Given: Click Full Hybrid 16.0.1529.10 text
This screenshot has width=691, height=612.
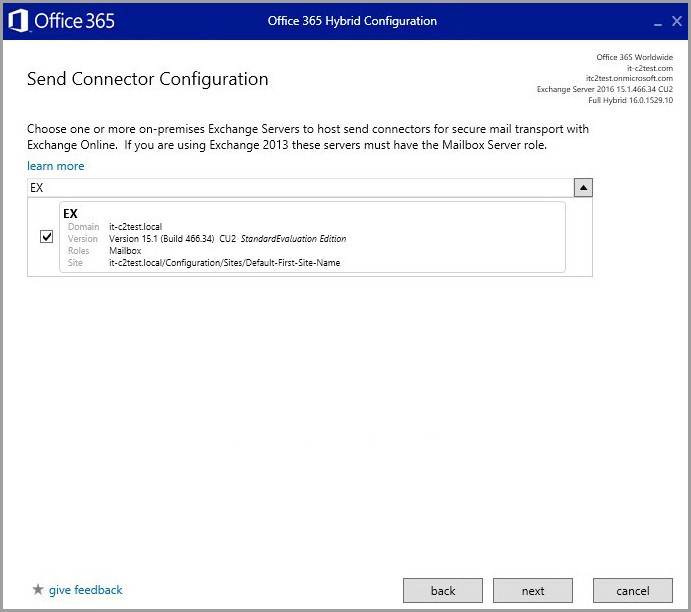Looking at the screenshot, I should click(631, 100).
